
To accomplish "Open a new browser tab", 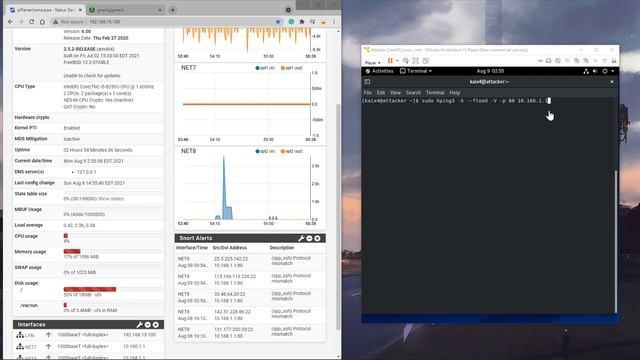I will point(172,10).
